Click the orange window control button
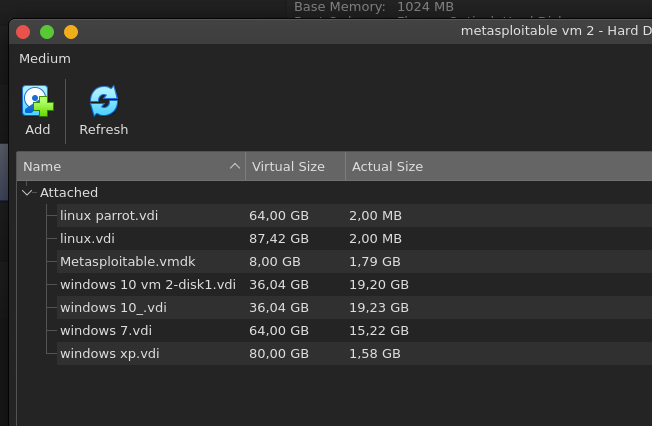The image size is (652, 426). [x=71, y=32]
